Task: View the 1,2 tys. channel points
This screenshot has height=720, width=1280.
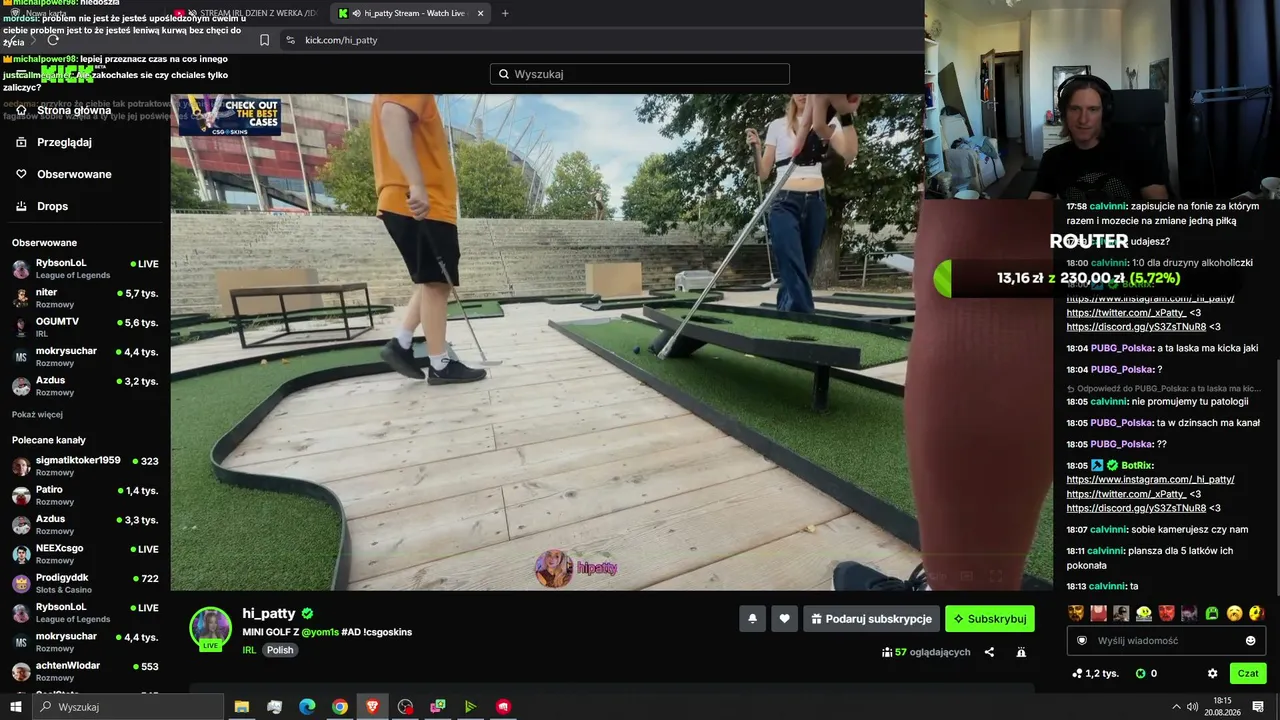Action: pos(1095,674)
